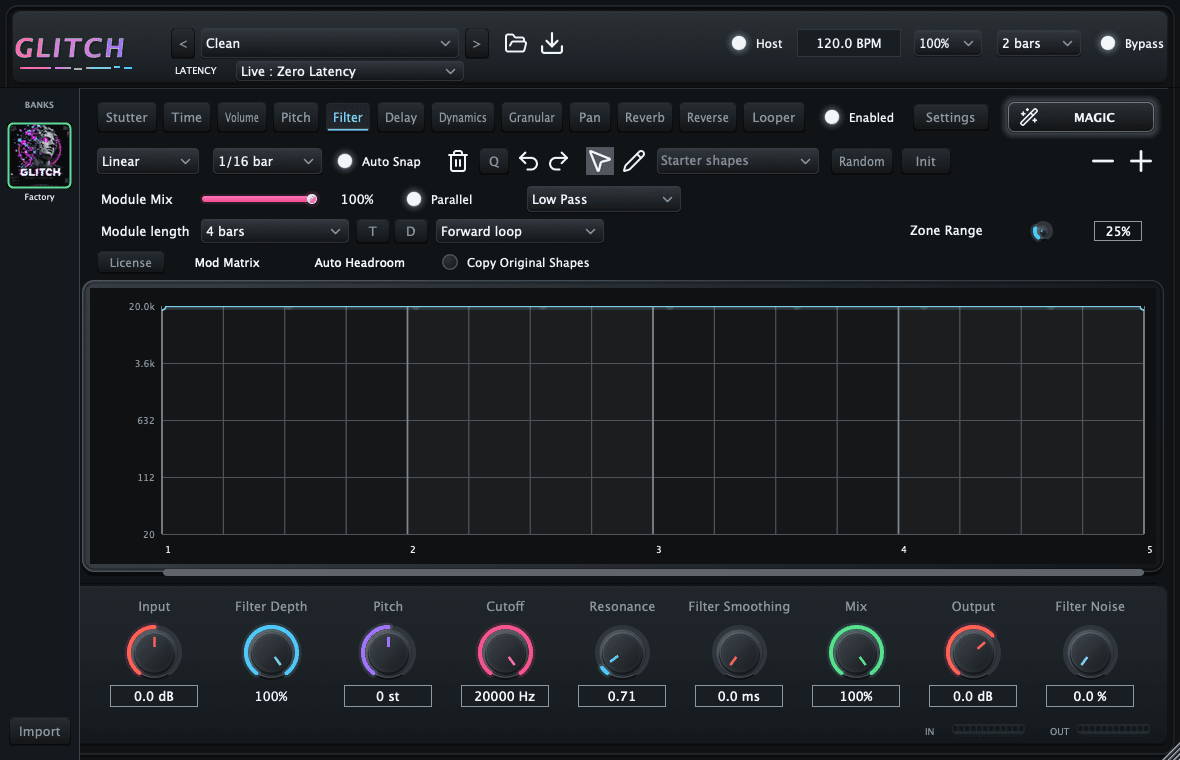
Task: Click the Resonance knob
Action: point(622,652)
